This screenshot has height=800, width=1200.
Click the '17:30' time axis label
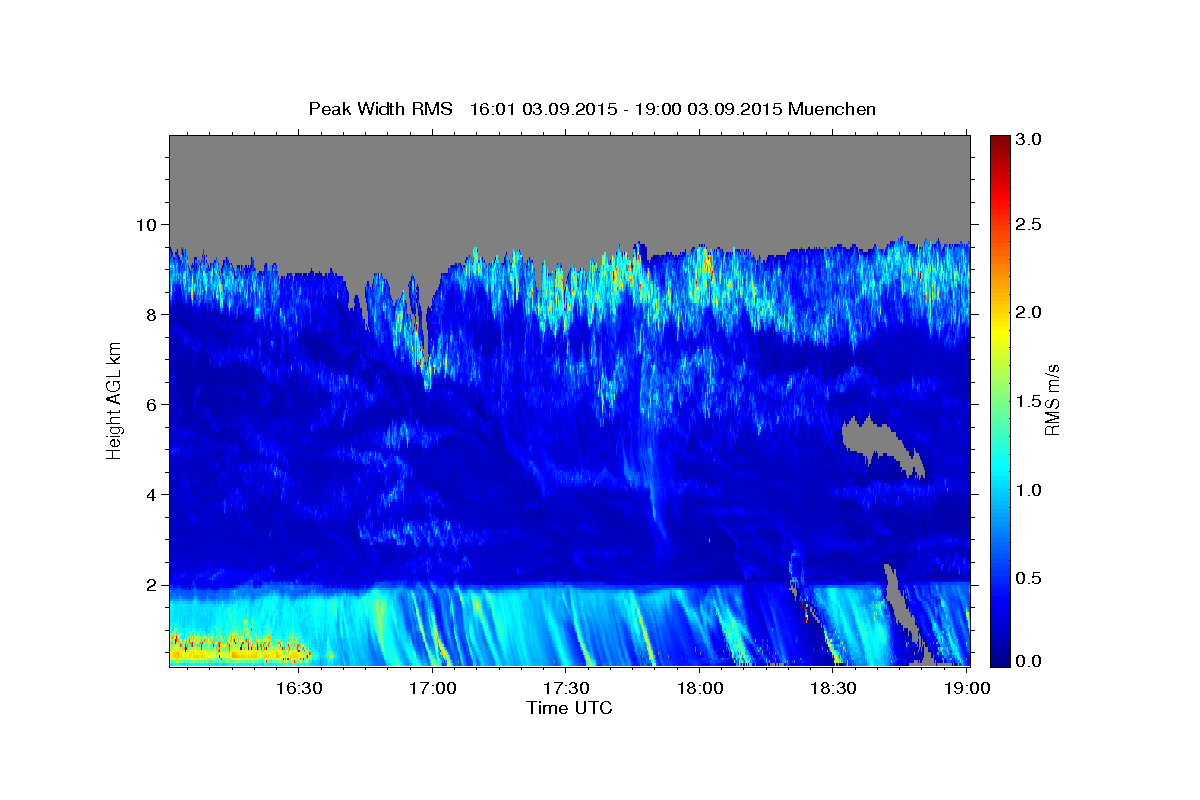(x=566, y=689)
